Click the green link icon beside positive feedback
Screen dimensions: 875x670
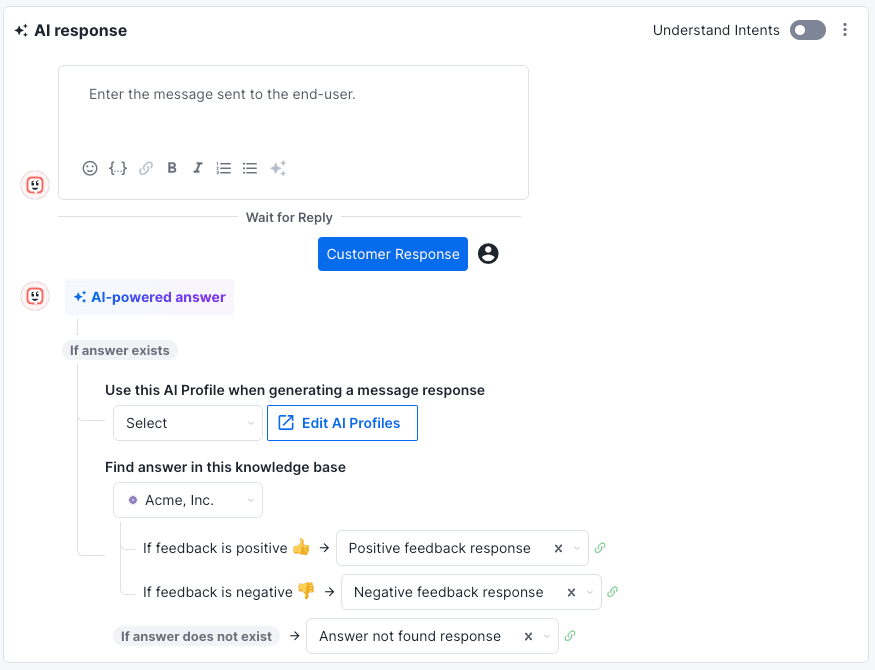tap(600, 548)
